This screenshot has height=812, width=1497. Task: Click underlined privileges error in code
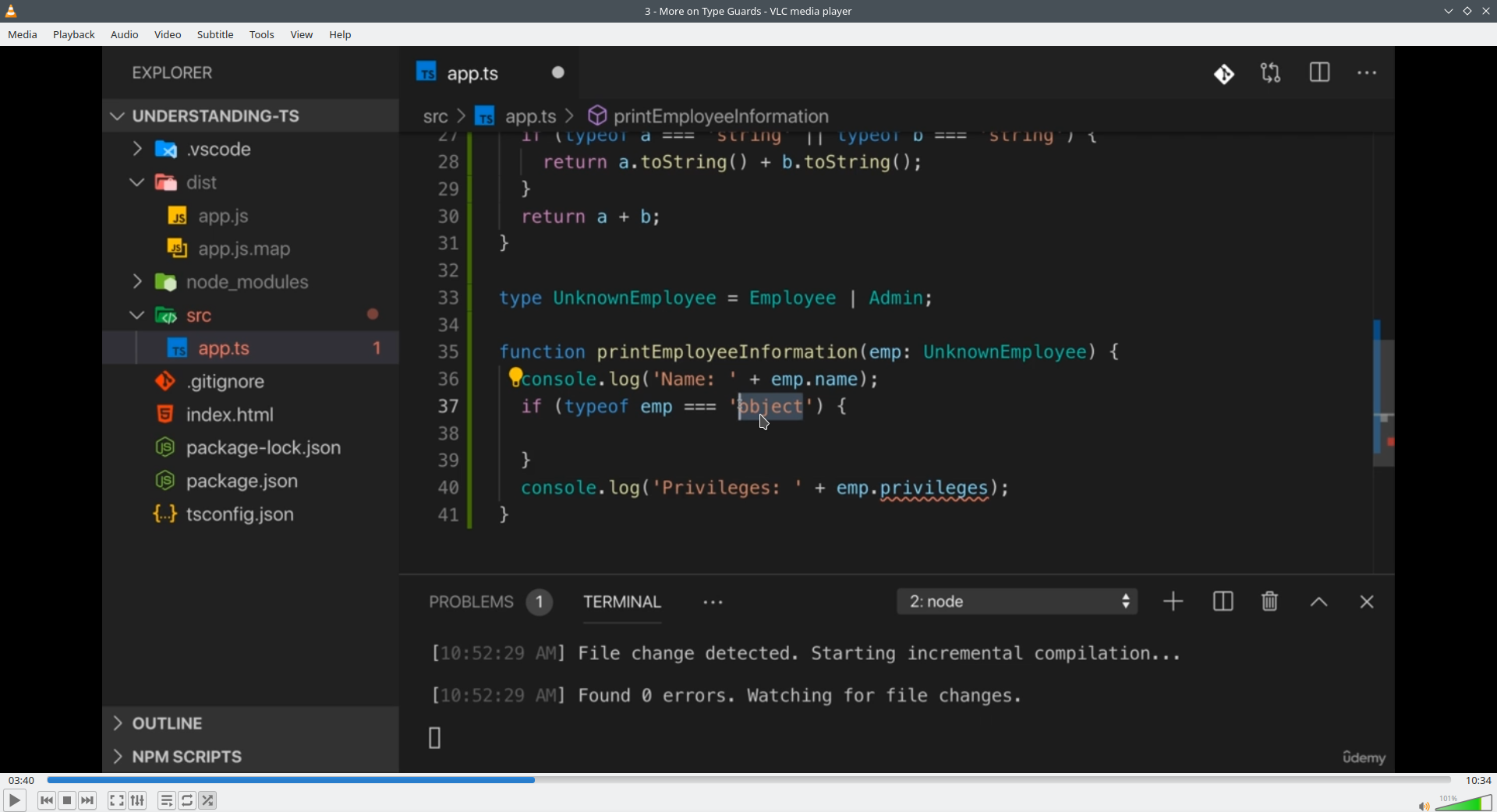tap(934, 489)
